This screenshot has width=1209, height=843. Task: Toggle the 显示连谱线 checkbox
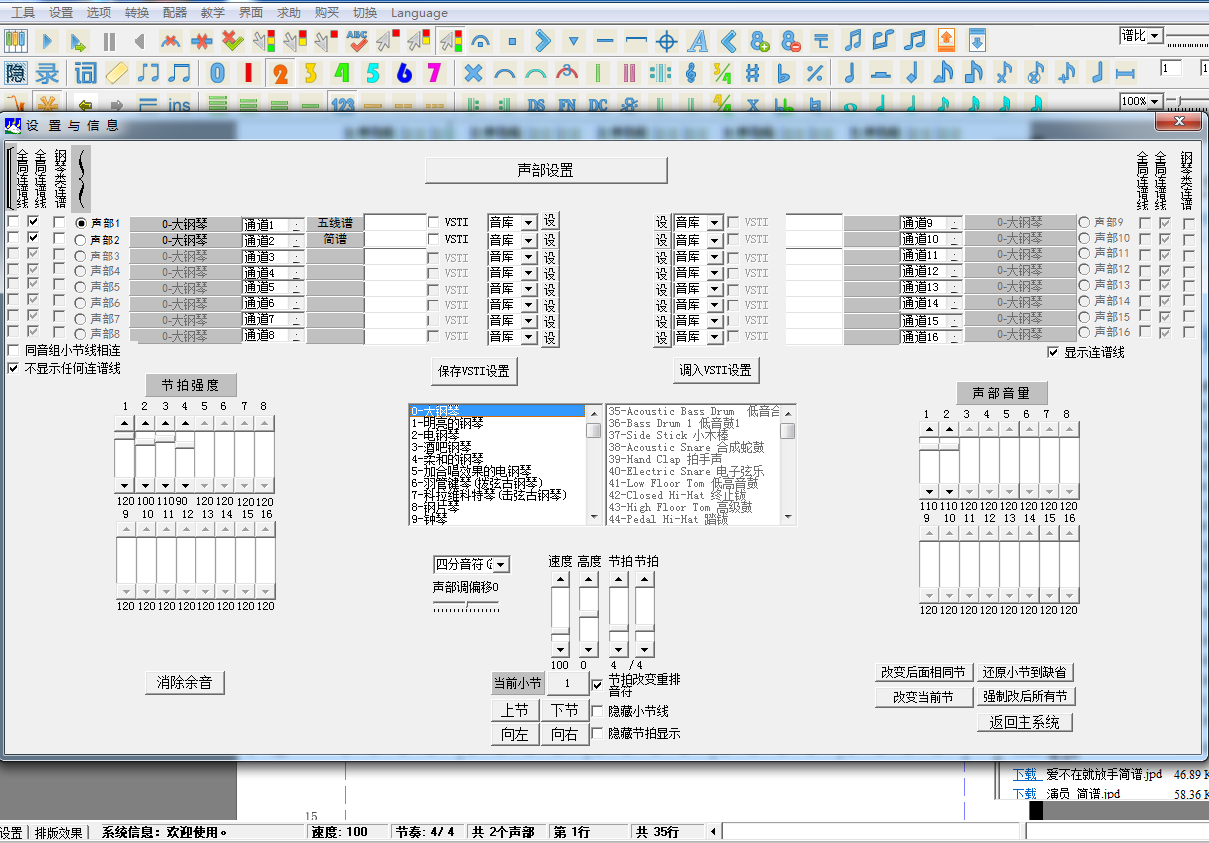point(1053,352)
